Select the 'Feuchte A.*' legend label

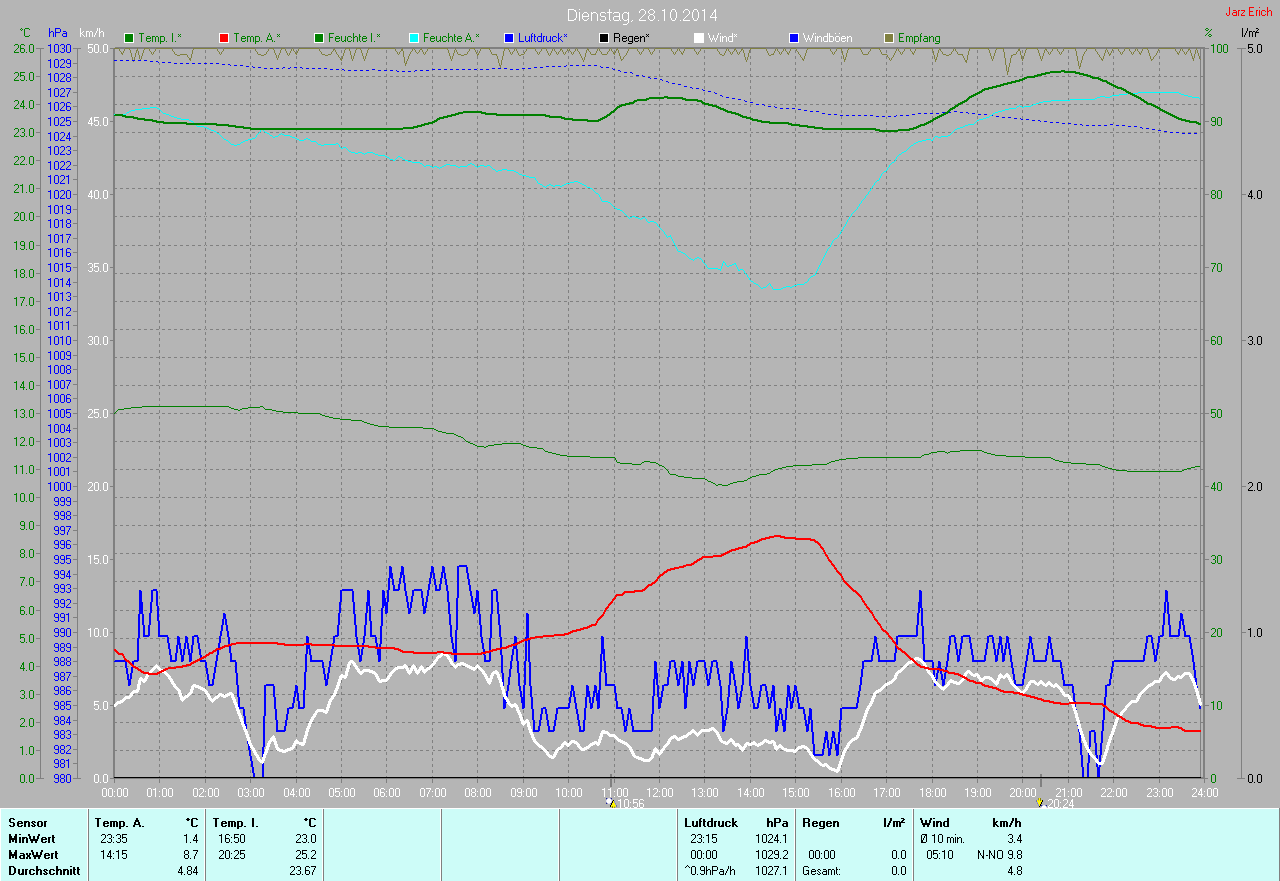(451, 38)
